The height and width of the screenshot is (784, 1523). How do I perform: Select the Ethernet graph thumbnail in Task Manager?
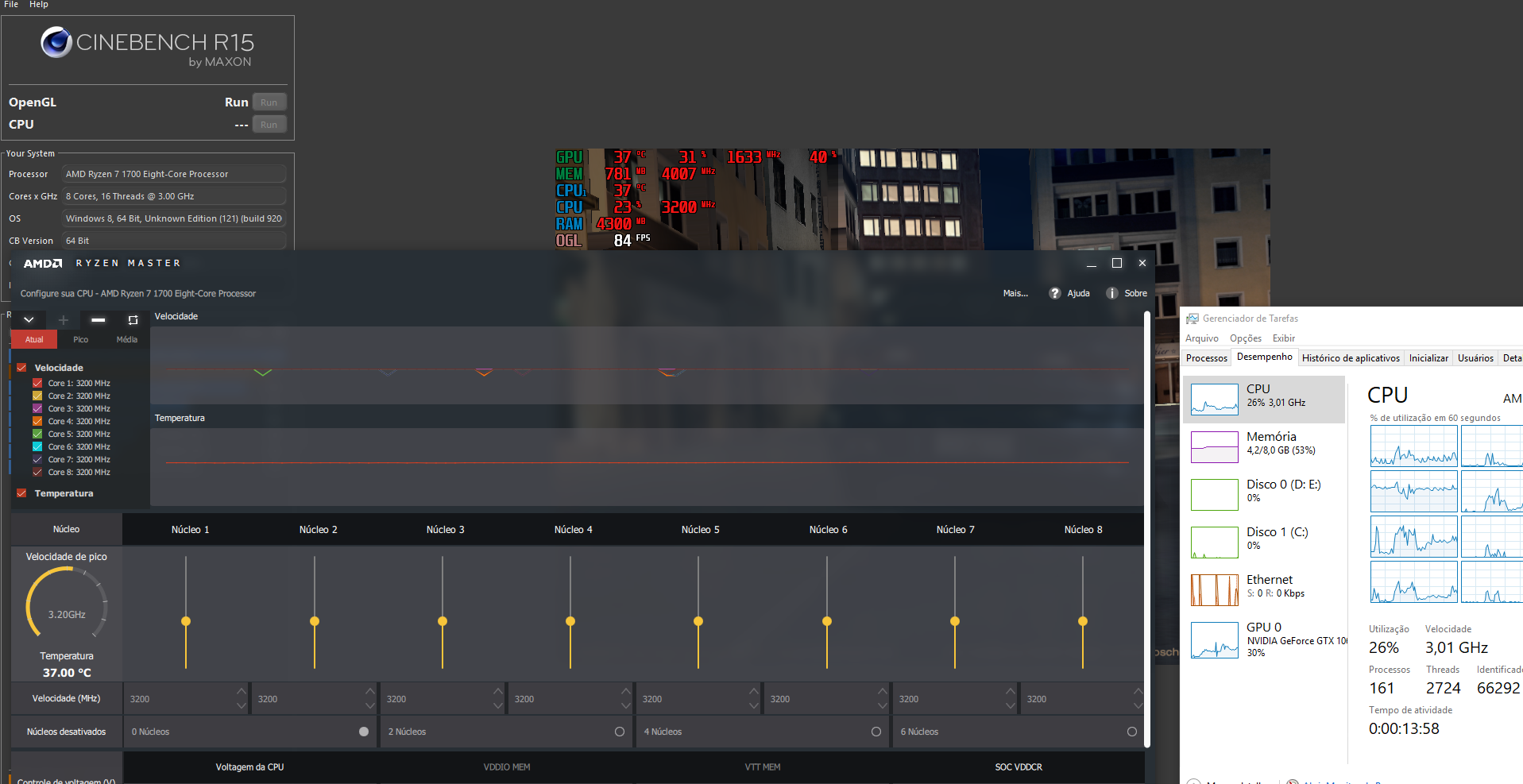click(x=1215, y=590)
